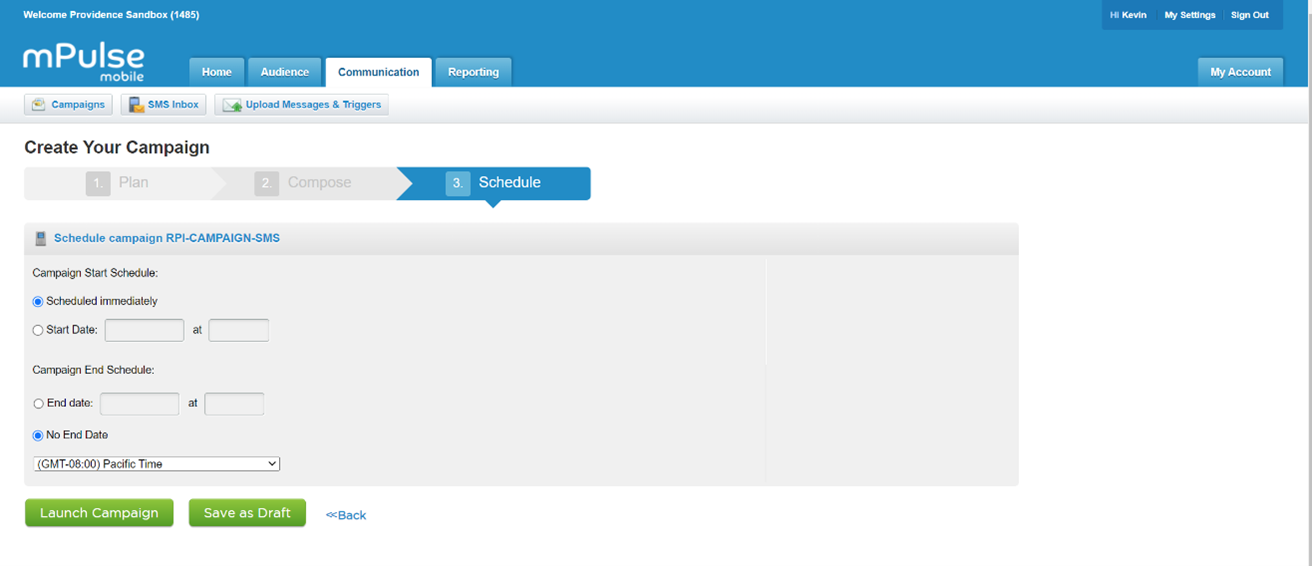1312x566 pixels.
Task: Click the SMS Inbox icon
Action: (x=136, y=105)
